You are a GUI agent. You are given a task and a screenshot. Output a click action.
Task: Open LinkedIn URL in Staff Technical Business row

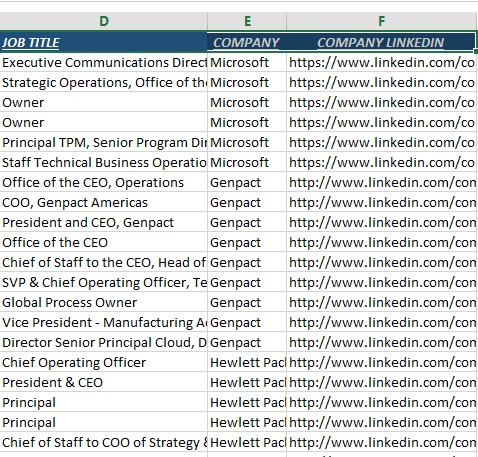click(381, 162)
